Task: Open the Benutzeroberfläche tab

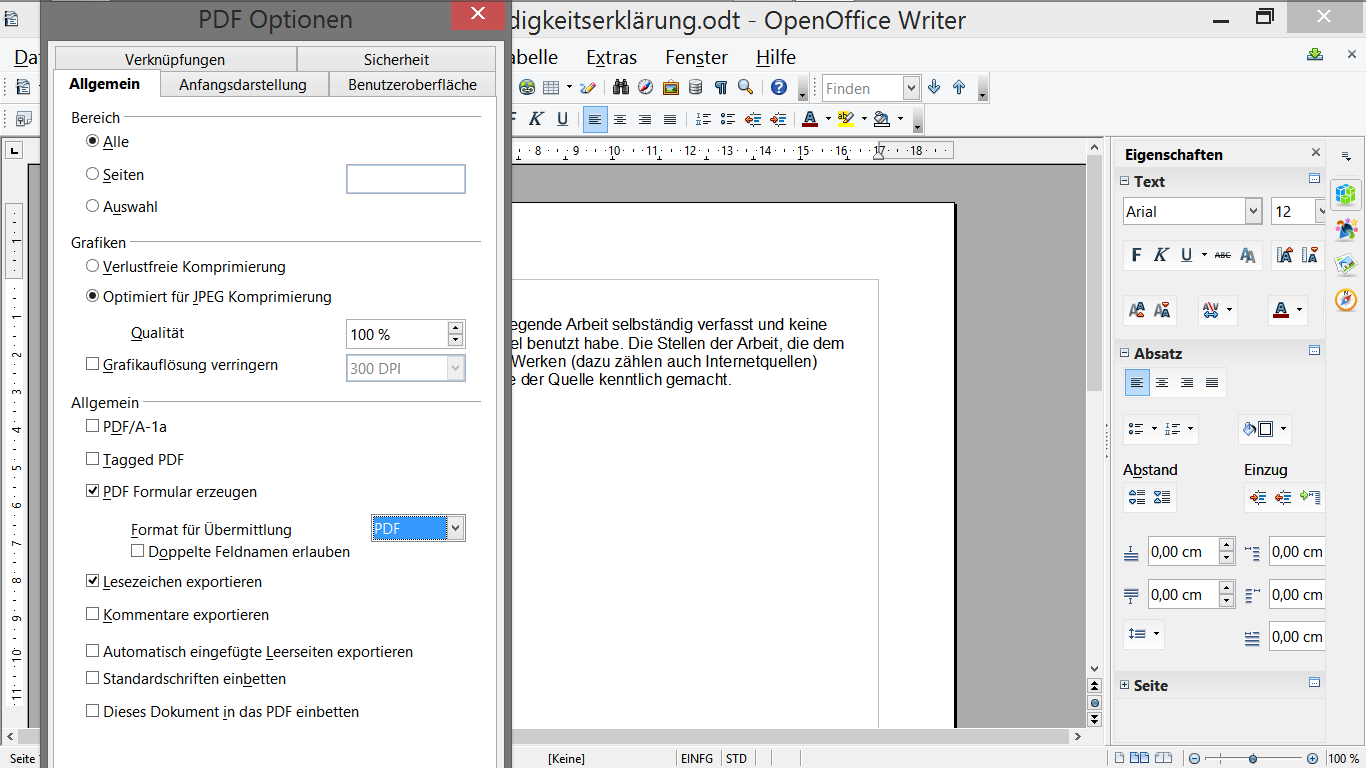Action: tap(412, 85)
